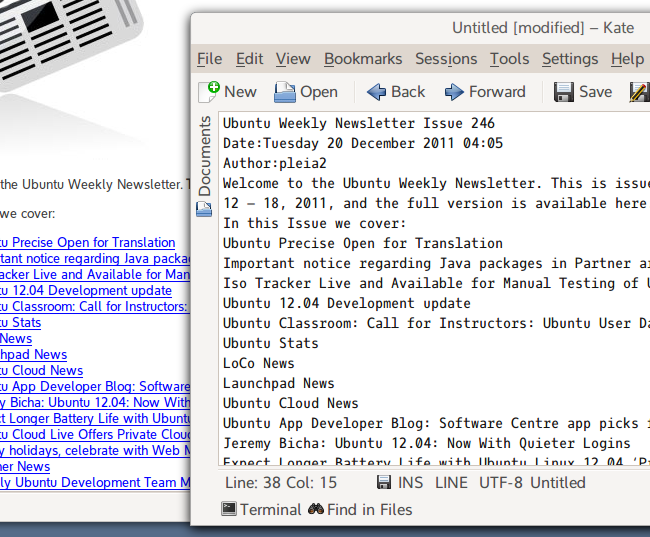
Task: Open the Settings menu
Action: click(570, 59)
